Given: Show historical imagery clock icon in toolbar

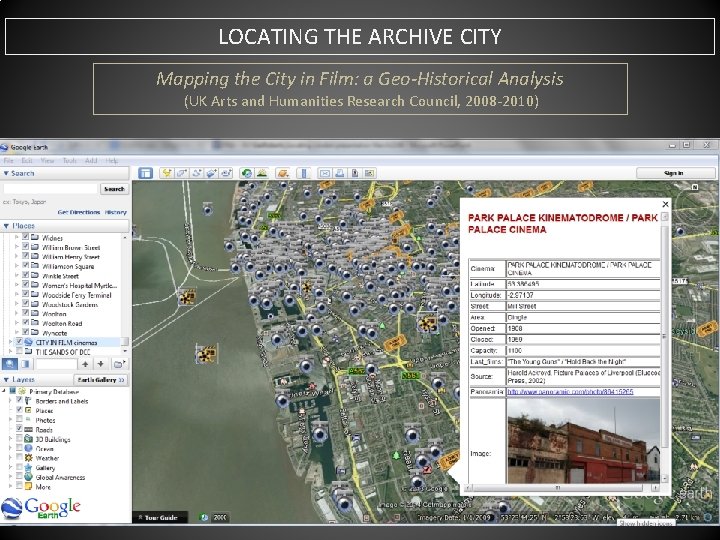Looking at the screenshot, I should tap(247, 173).
